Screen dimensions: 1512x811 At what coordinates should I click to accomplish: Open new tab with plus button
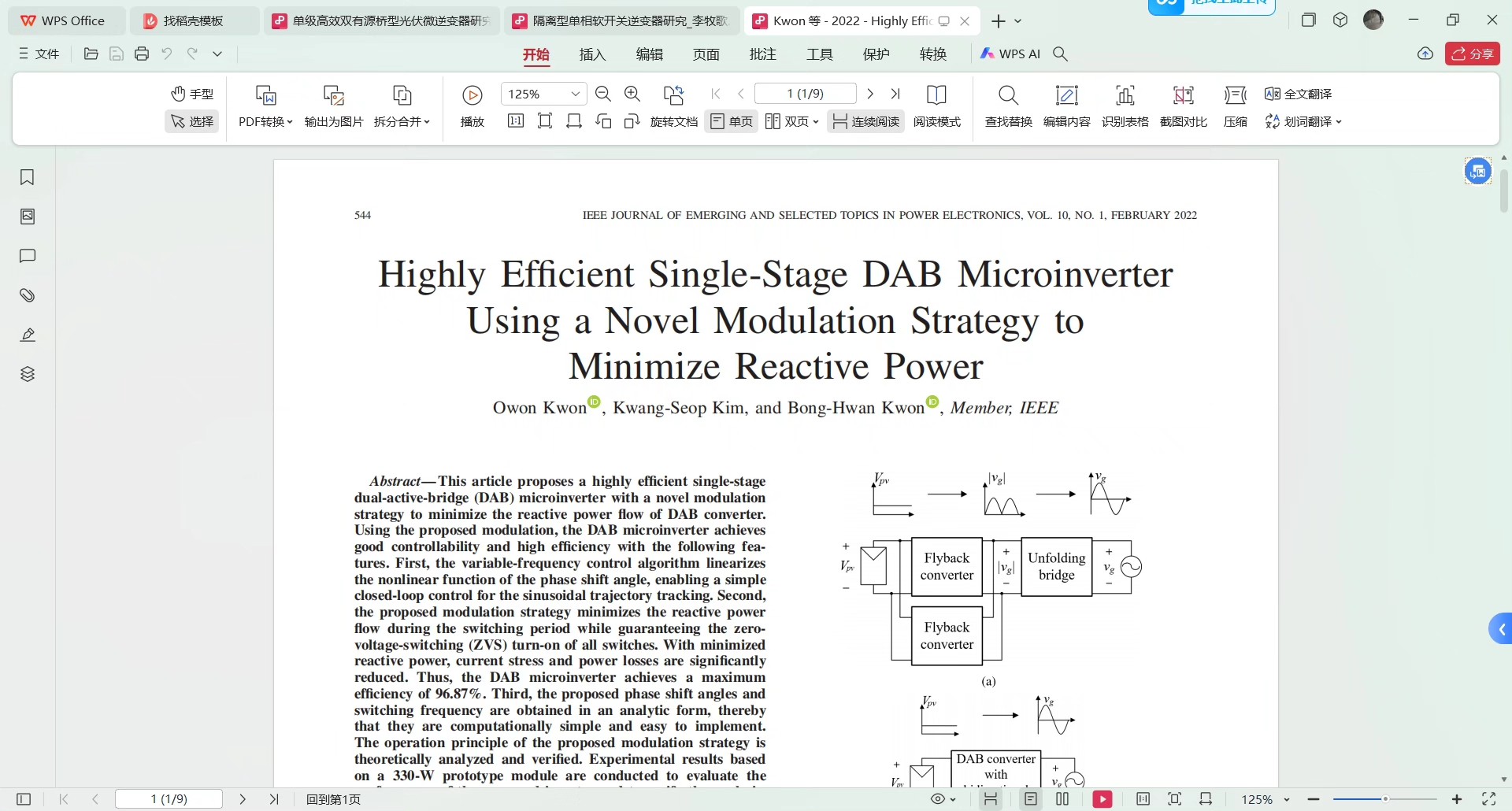pyautogui.click(x=999, y=21)
